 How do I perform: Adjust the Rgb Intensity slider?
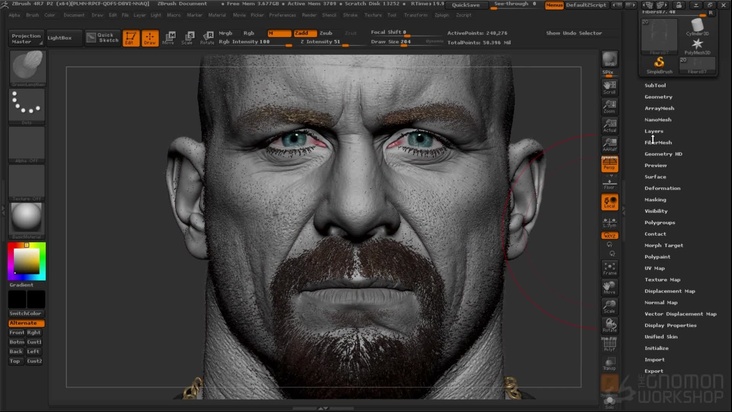coord(255,42)
